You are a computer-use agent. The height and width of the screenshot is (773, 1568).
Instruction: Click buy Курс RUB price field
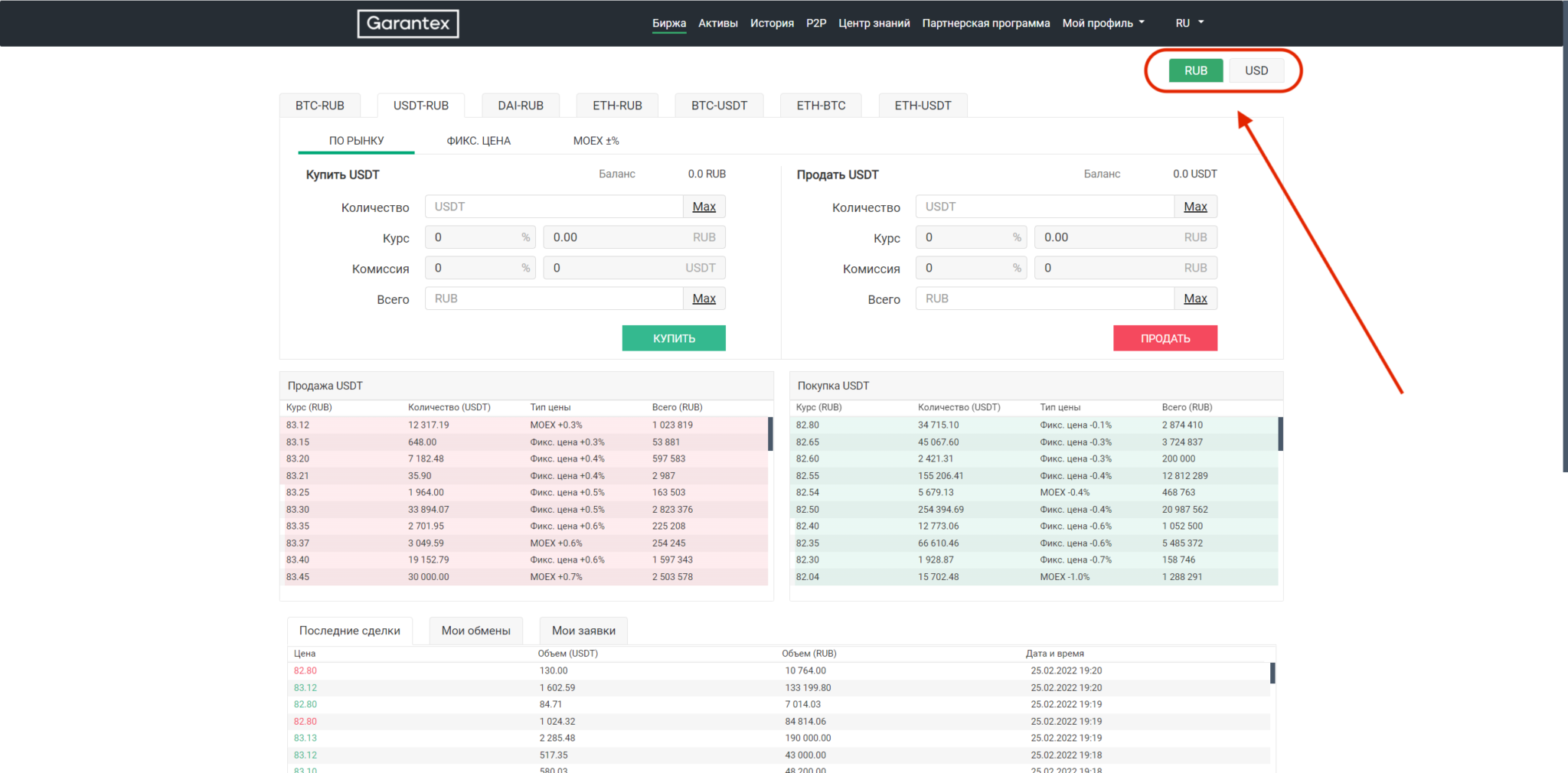coord(634,237)
